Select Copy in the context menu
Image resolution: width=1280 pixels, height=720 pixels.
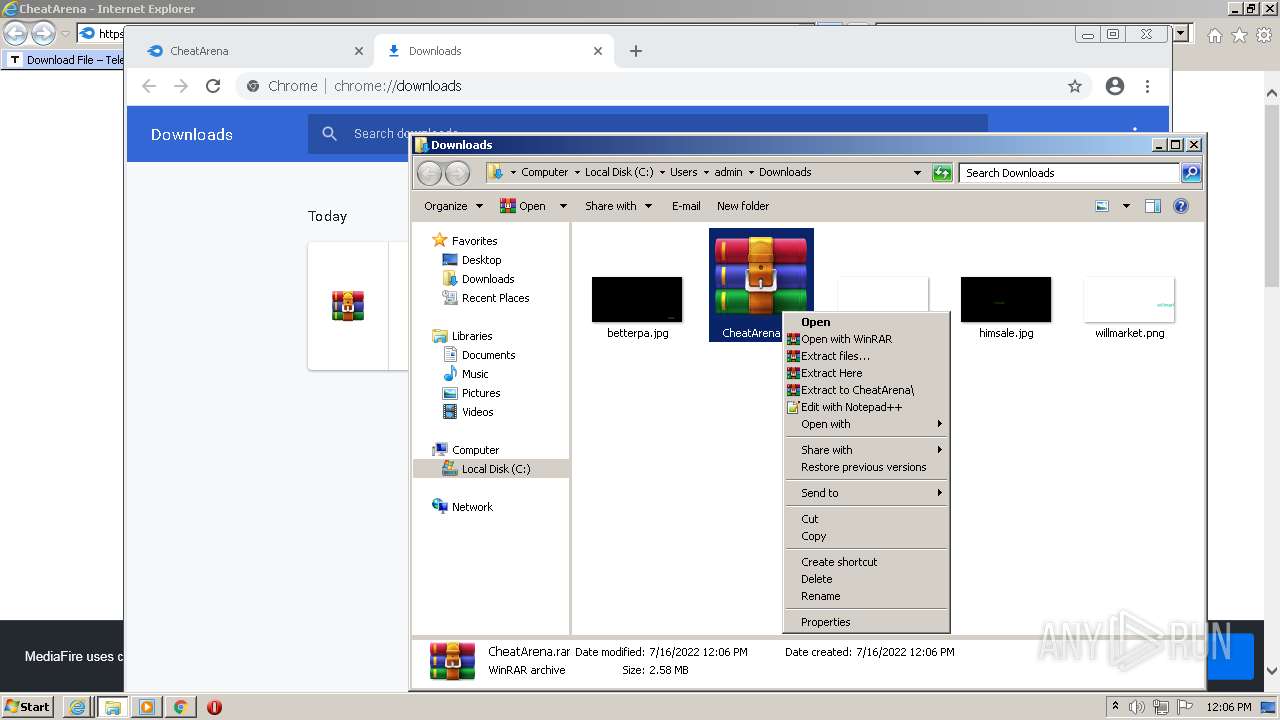[x=866, y=536]
